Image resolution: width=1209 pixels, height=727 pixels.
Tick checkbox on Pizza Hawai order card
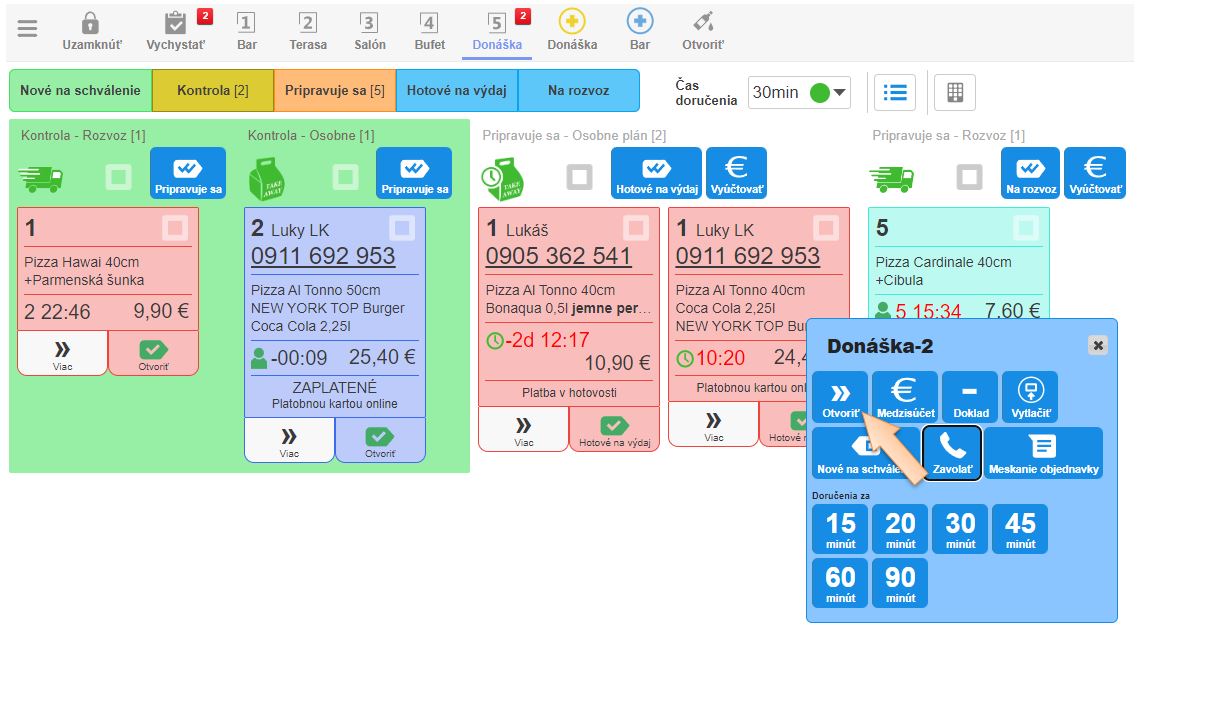pos(175,228)
